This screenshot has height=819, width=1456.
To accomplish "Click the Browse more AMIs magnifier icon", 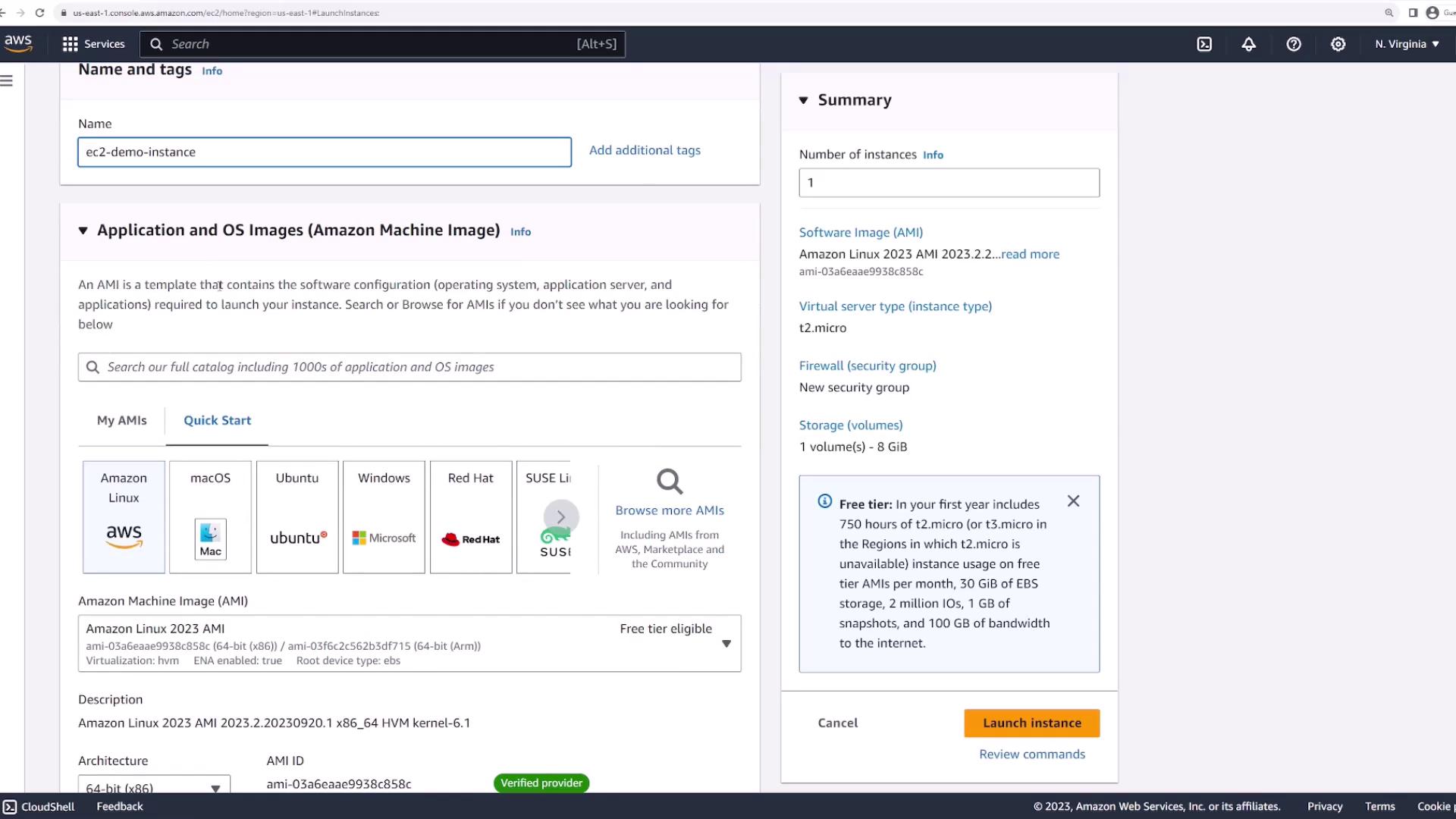I will [x=670, y=482].
